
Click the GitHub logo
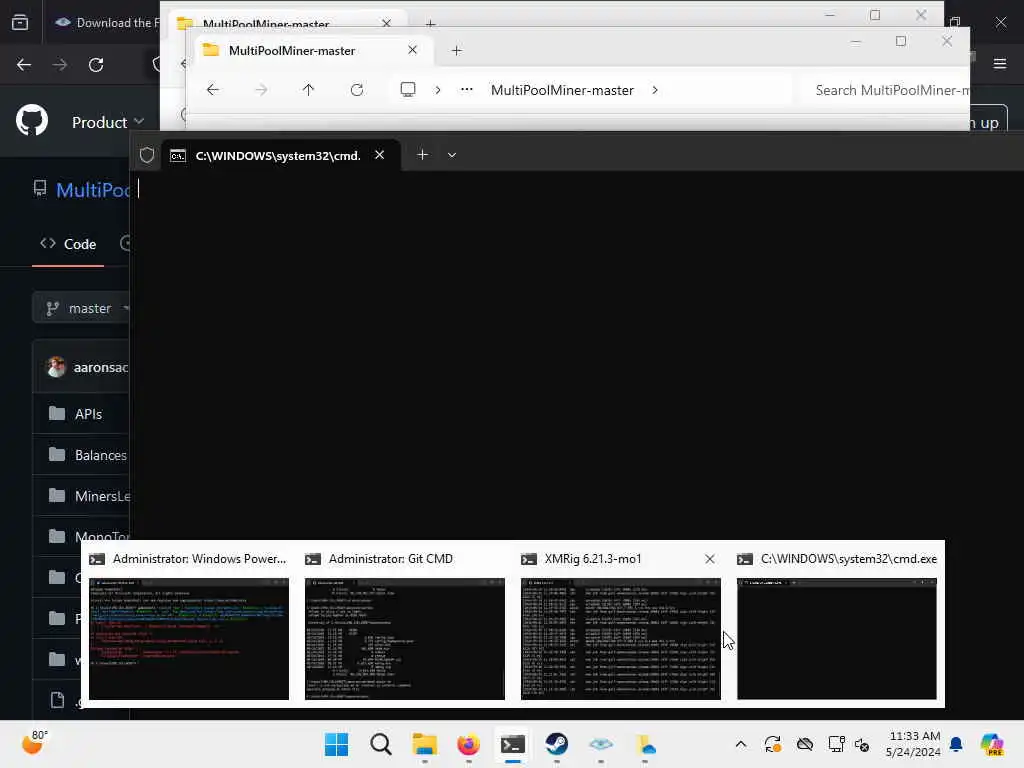coord(32,121)
